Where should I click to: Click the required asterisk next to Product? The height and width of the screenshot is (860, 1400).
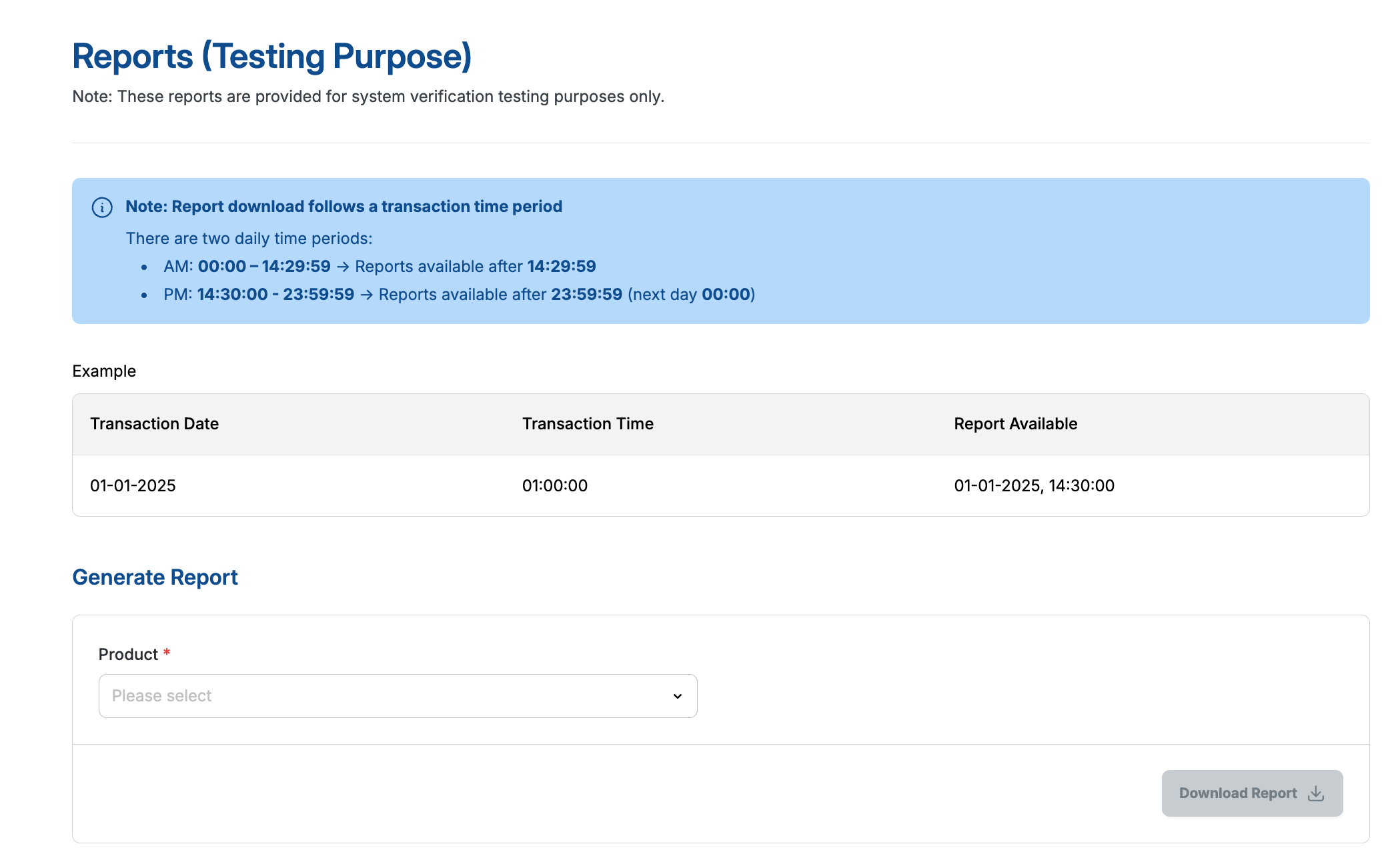point(167,653)
